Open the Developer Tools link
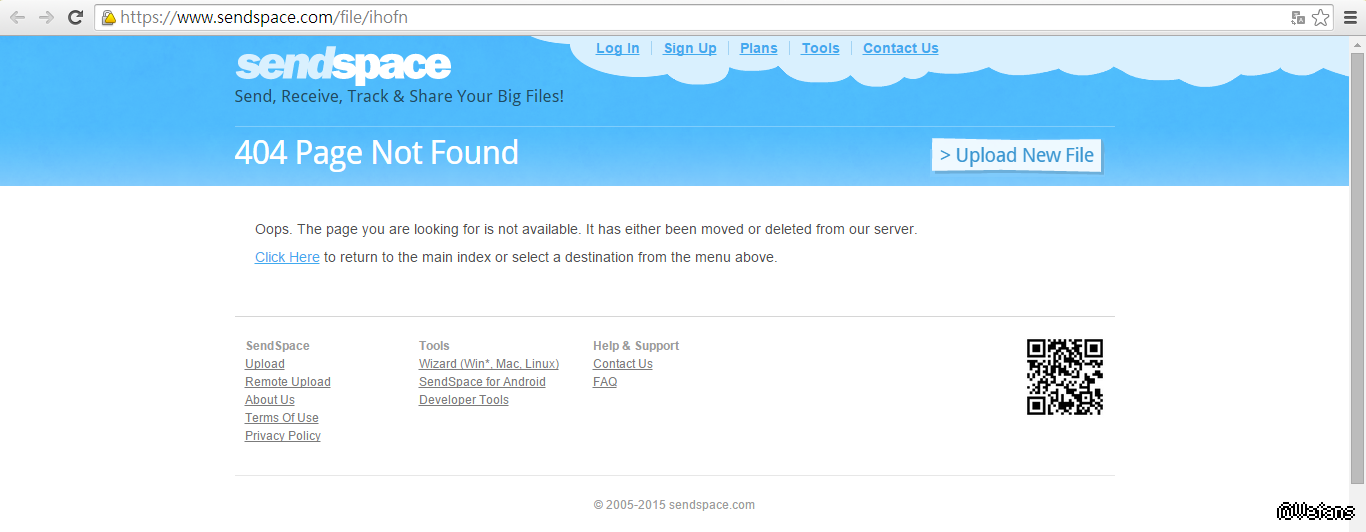This screenshot has width=1366, height=532. (x=464, y=400)
